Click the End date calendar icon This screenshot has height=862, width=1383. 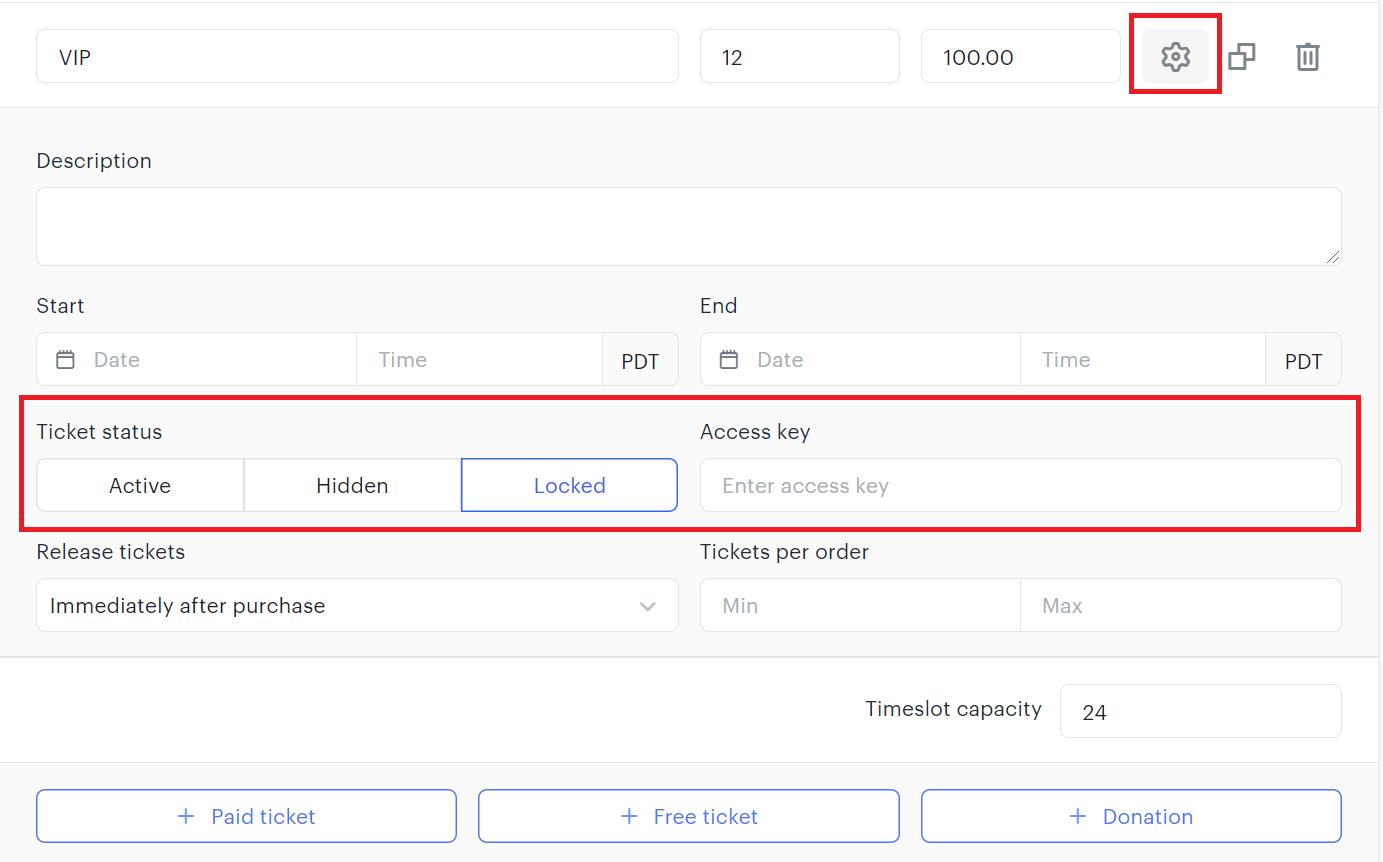tap(729, 360)
